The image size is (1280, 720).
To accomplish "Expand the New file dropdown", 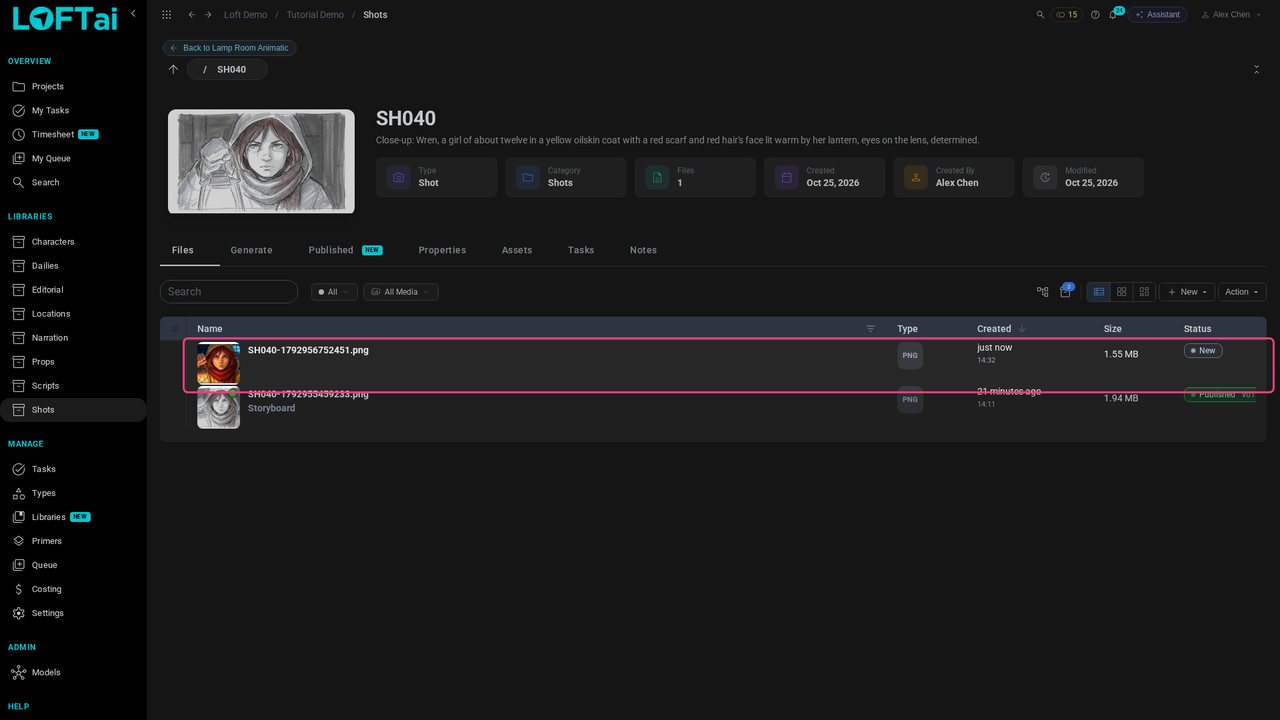I will pos(1187,292).
